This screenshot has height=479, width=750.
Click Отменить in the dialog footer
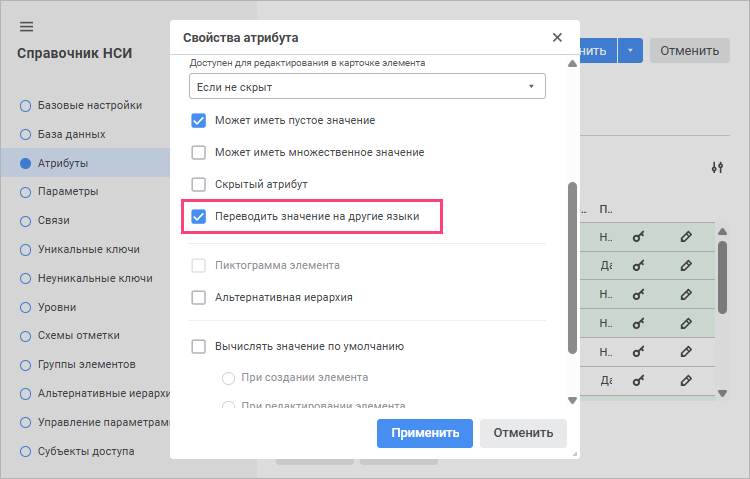(x=523, y=433)
